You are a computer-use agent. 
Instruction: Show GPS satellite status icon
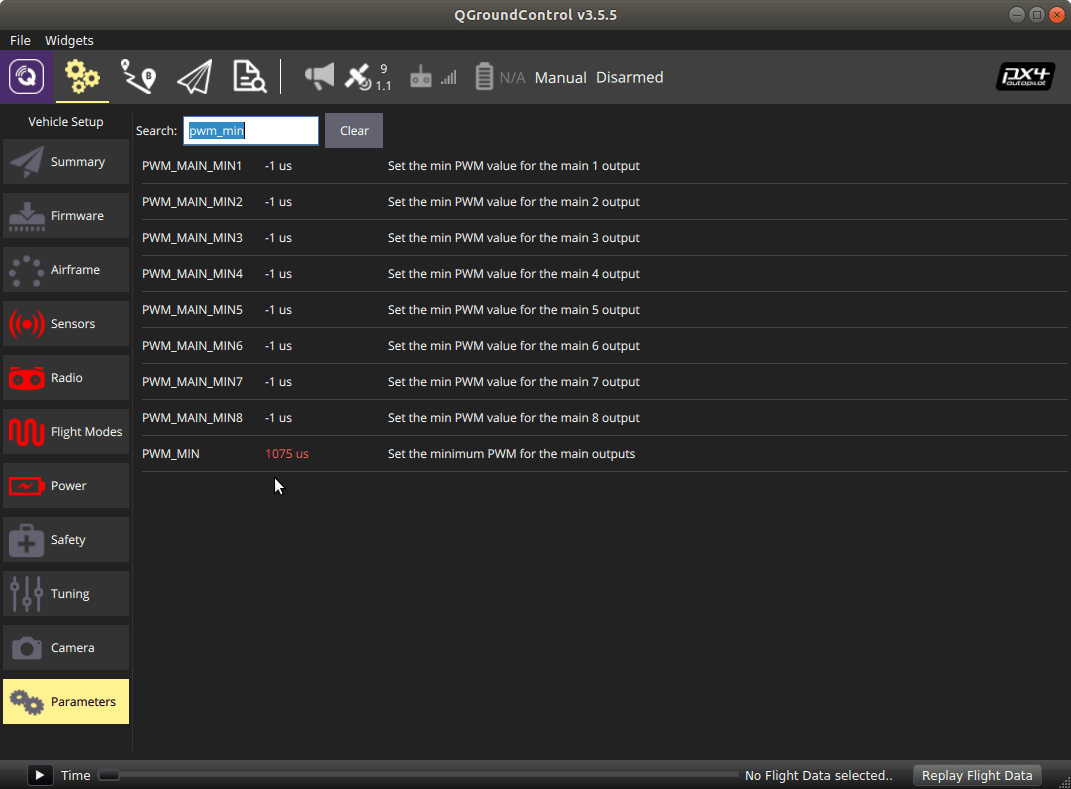357,77
